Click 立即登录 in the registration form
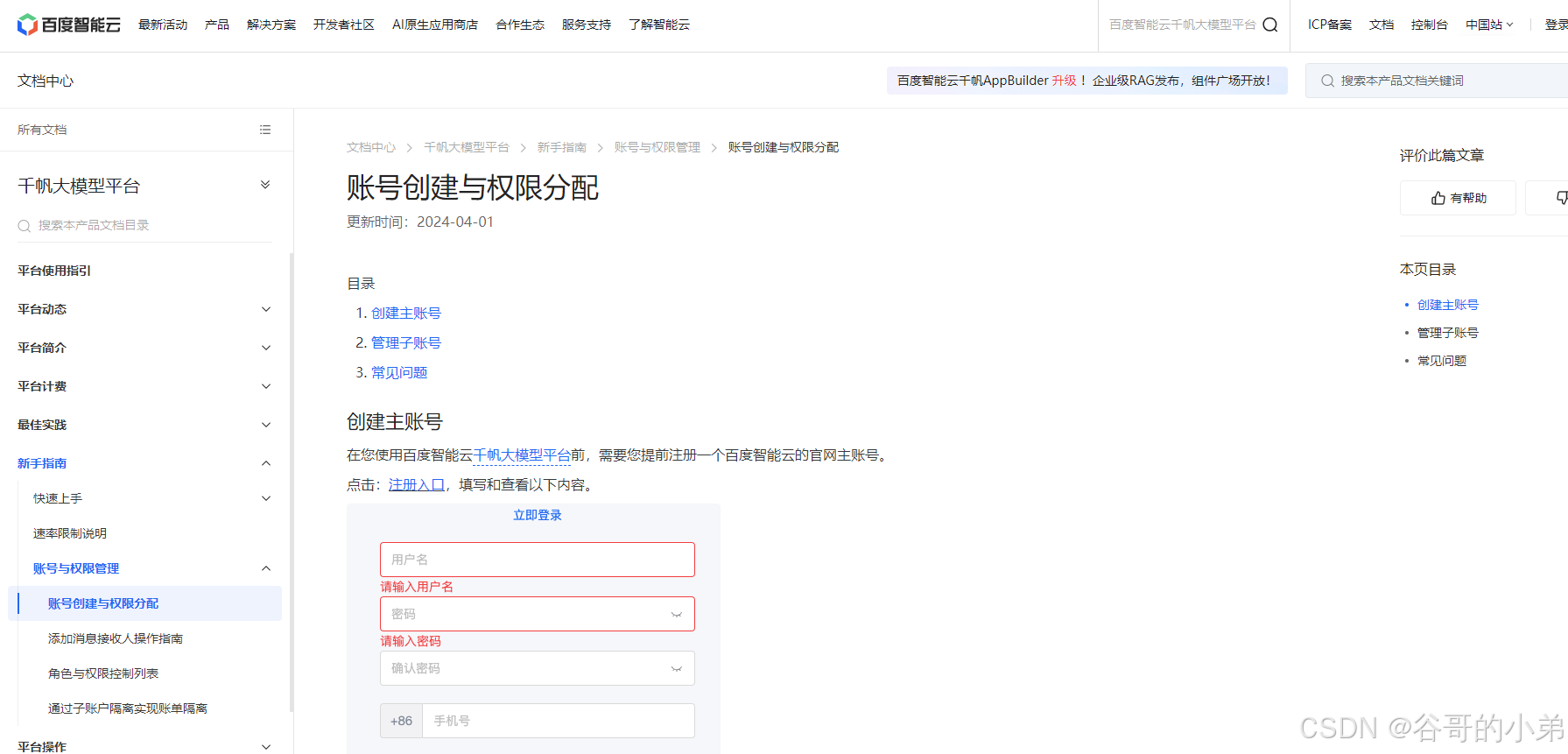Image resolution: width=1568 pixels, height=754 pixels. [538, 515]
